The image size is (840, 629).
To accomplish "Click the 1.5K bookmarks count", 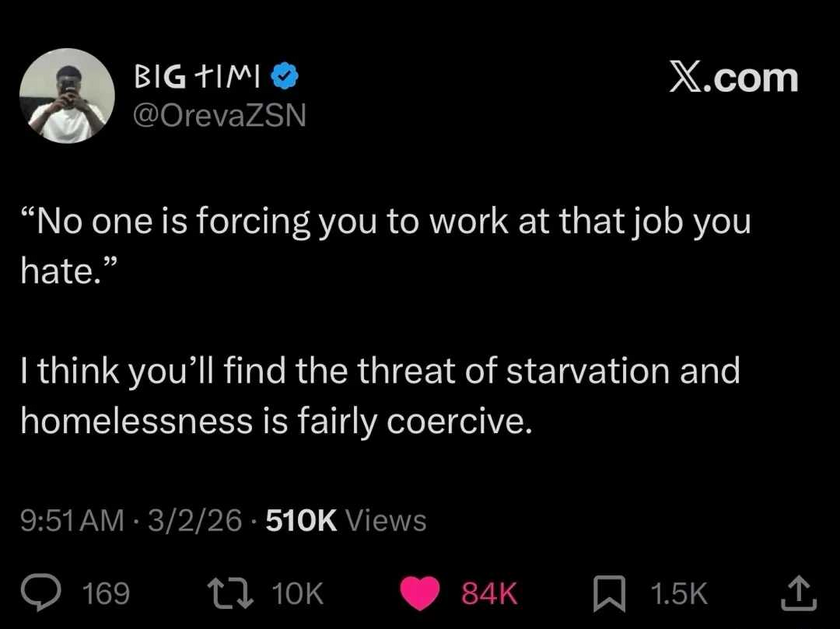I will pos(679,594).
